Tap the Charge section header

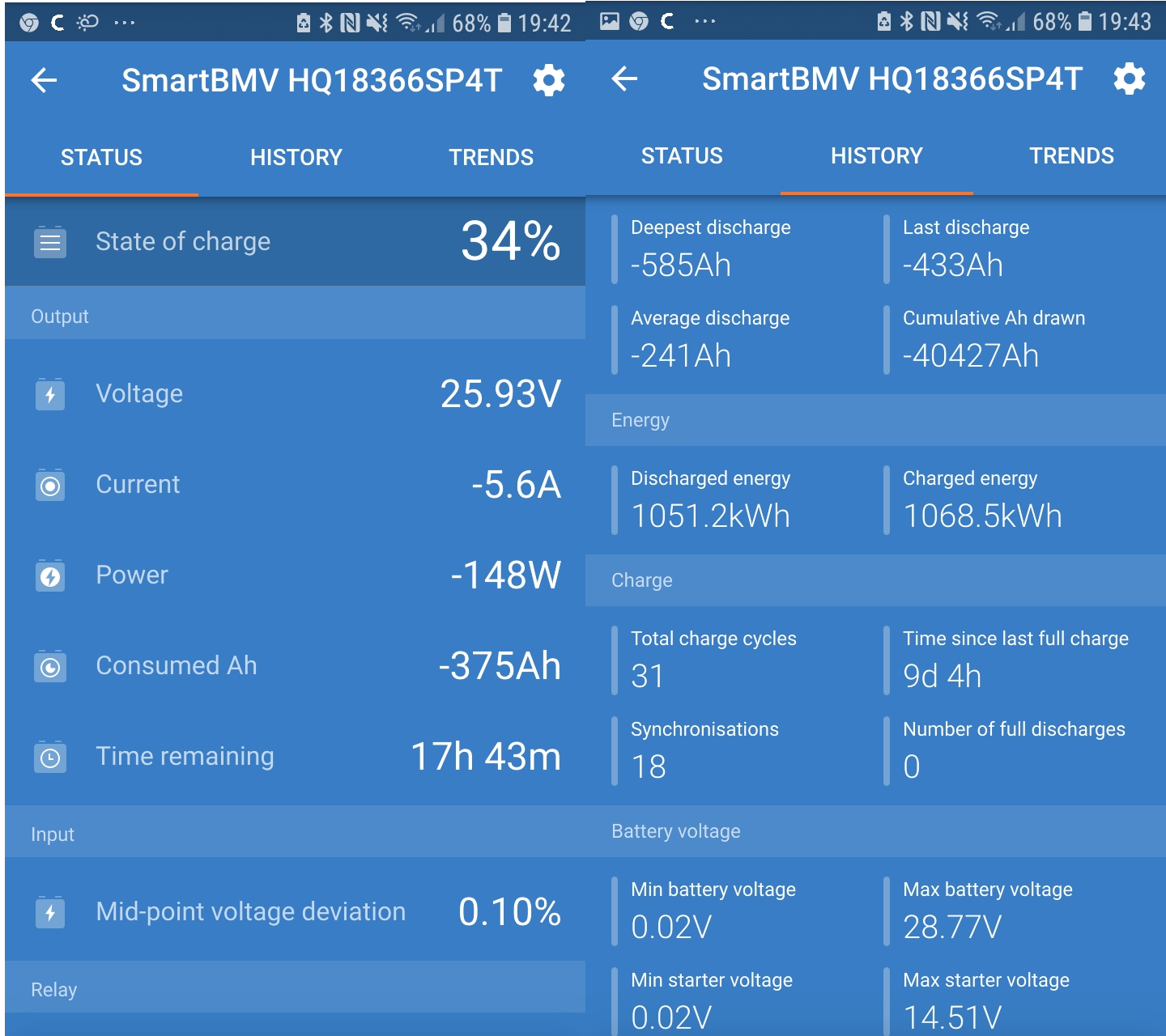click(x=875, y=580)
